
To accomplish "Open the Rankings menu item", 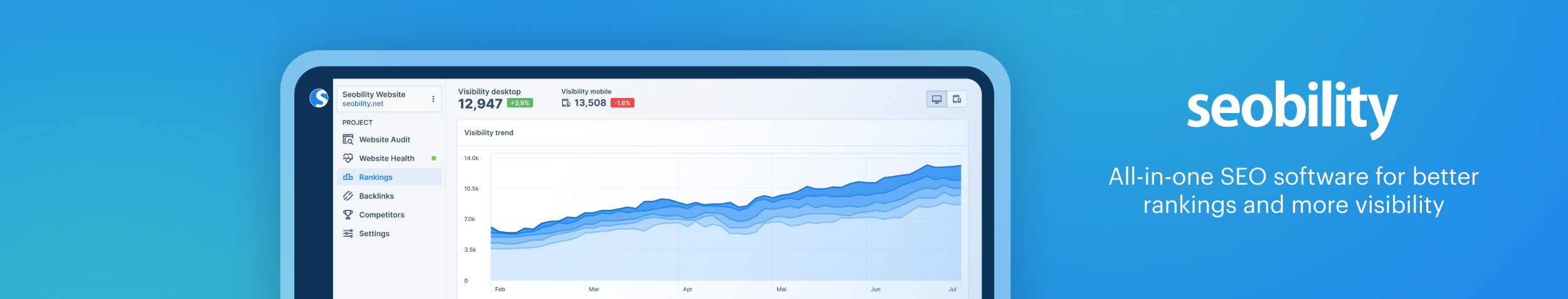I will pyautogui.click(x=376, y=177).
